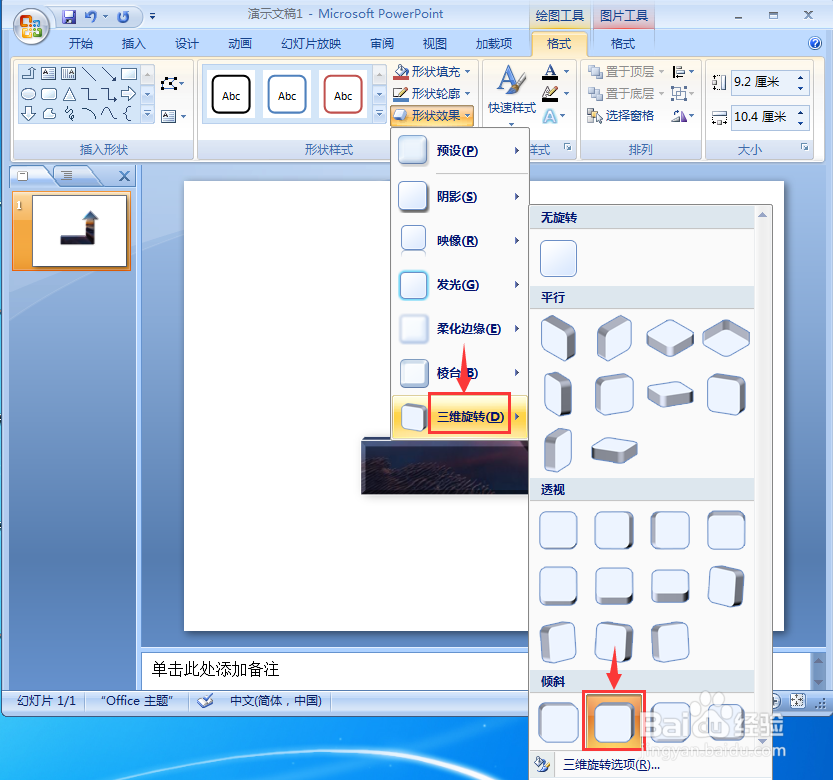833x780 pixels.
Task: Switch to the 加载项 ribbon tab
Action: (x=494, y=44)
